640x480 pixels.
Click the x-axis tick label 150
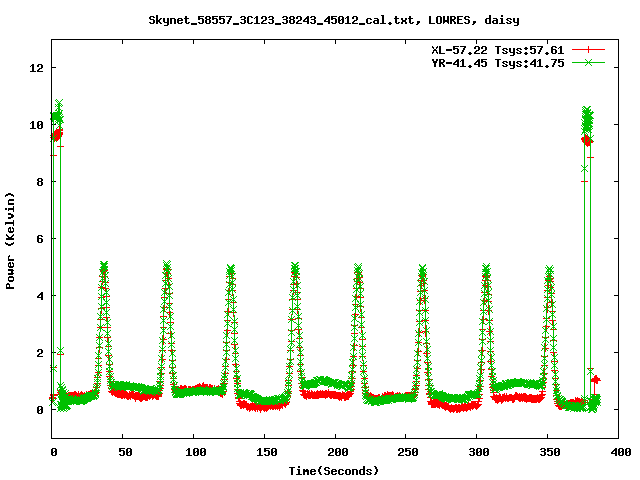coord(267,452)
